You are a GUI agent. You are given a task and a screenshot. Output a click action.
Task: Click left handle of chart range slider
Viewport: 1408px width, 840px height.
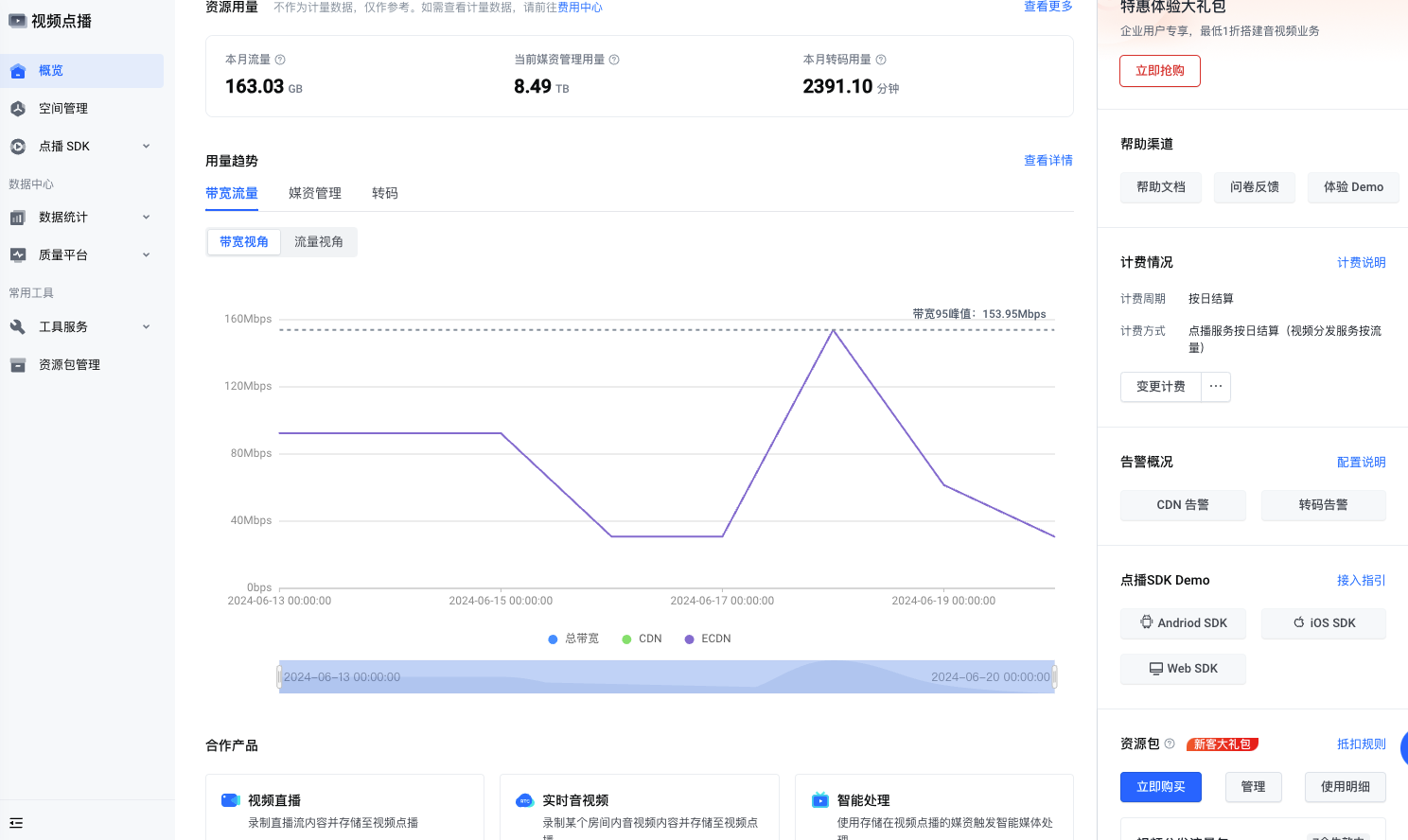click(x=279, y=676)
